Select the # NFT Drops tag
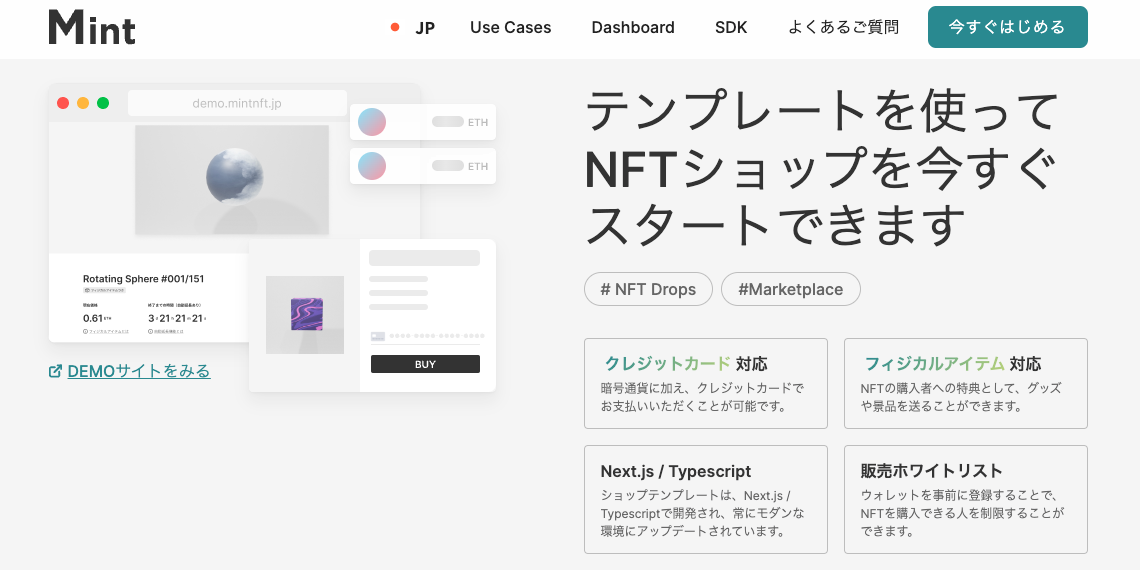Viewport: 1140px width, 570px height. point(648,289)
